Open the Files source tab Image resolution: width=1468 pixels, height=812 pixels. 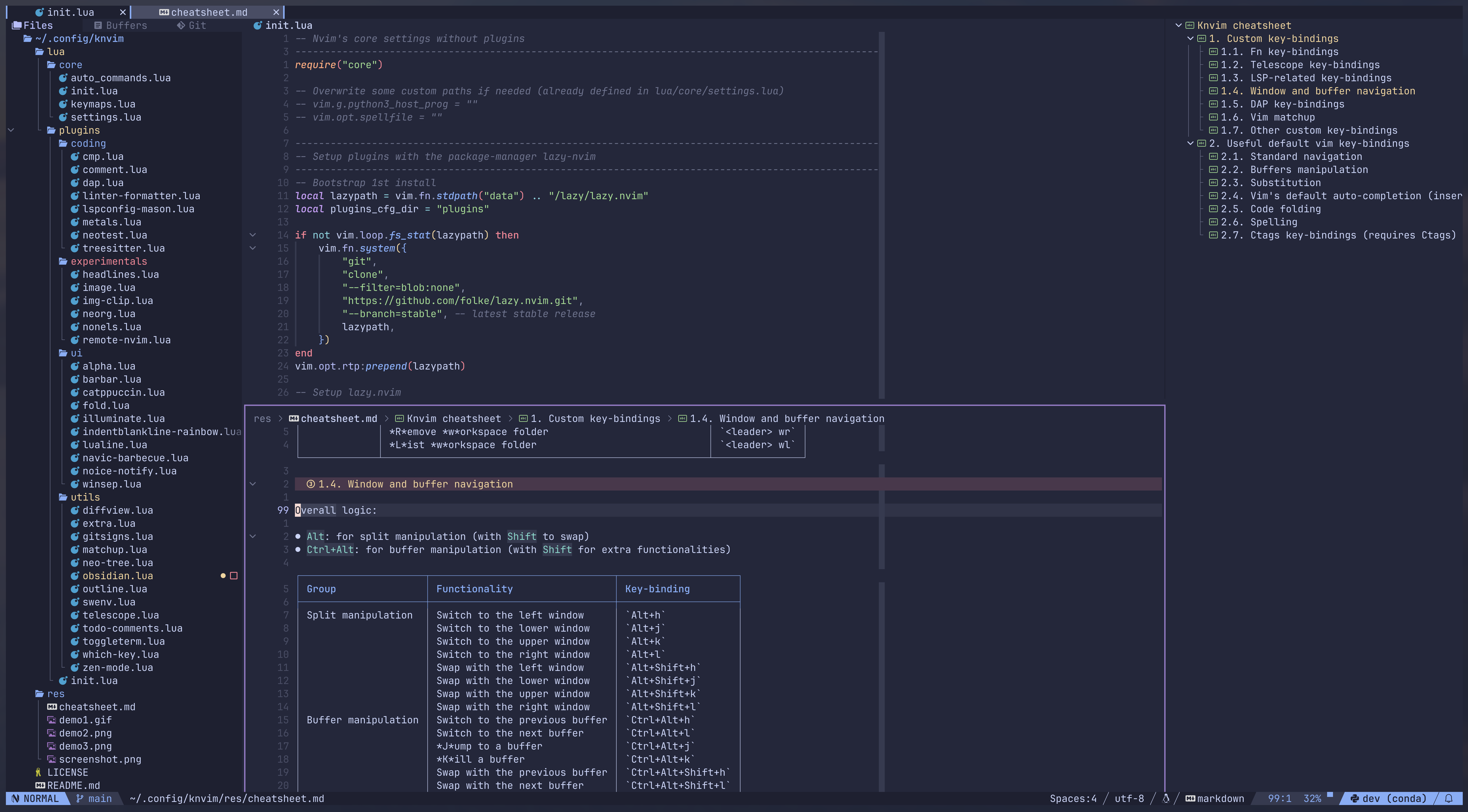click(x=33, y=25)
